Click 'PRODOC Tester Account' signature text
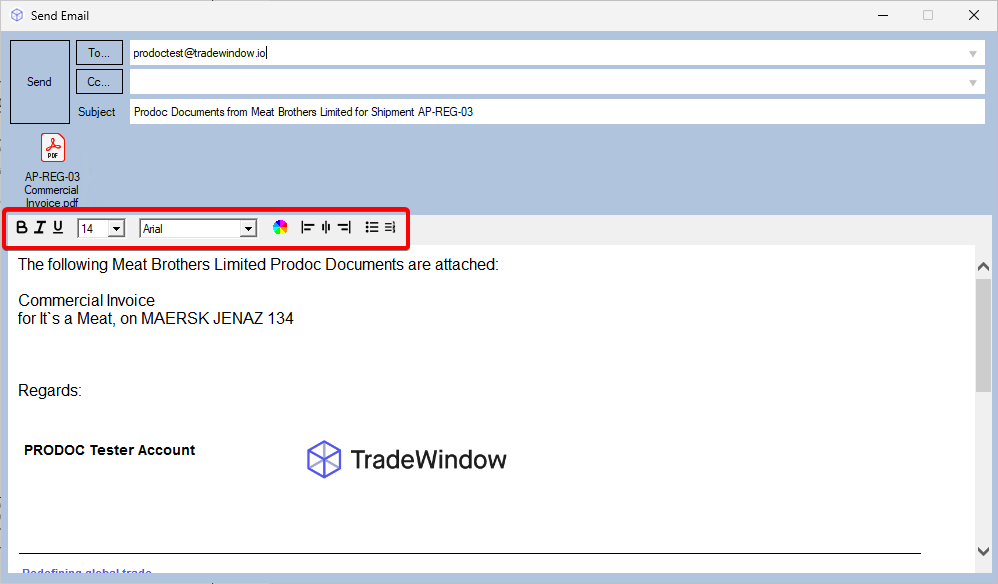Viewport: 998px width, 584px height. coord(109,450)
